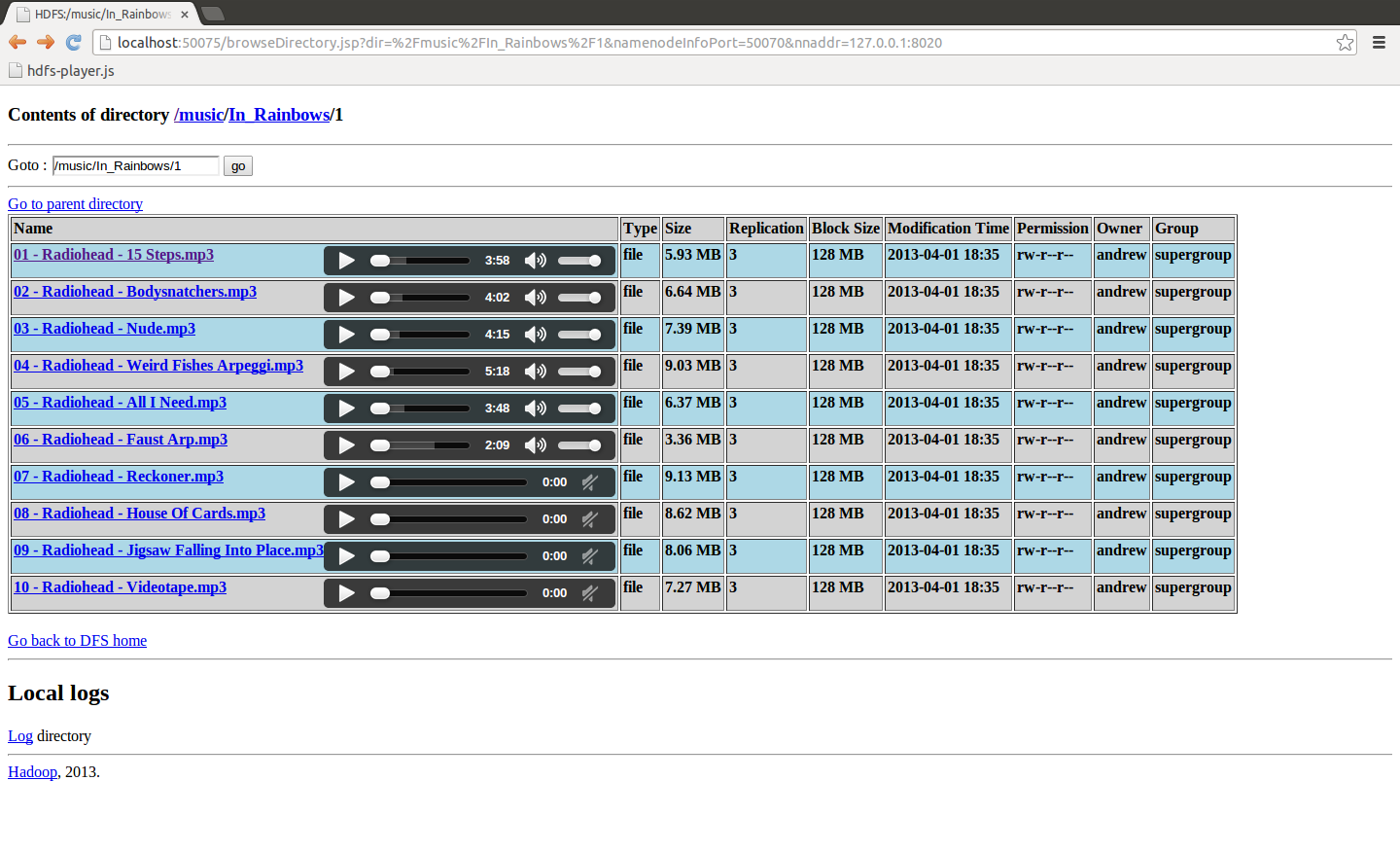
Task: Open 04 - Weird Fishes Arpeggi.mp3 link
Action: coord(158,366)
